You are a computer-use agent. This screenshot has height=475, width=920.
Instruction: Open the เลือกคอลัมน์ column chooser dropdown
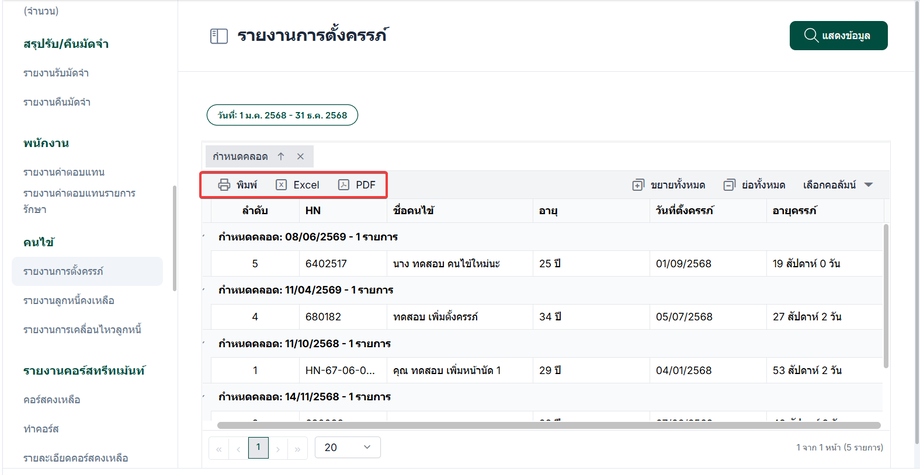coord(838,185)
